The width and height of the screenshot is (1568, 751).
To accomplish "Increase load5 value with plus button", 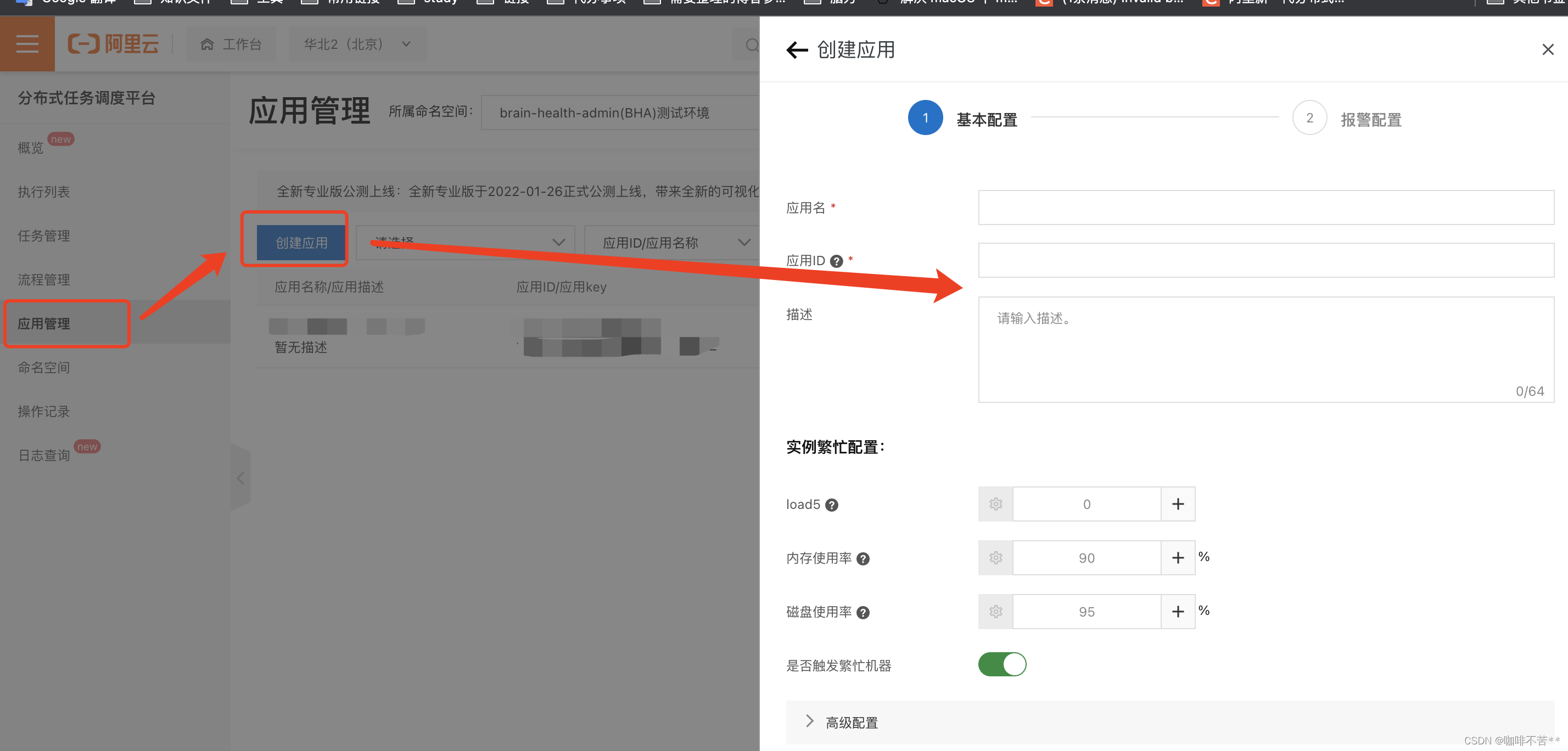I will click(1178, 504).
